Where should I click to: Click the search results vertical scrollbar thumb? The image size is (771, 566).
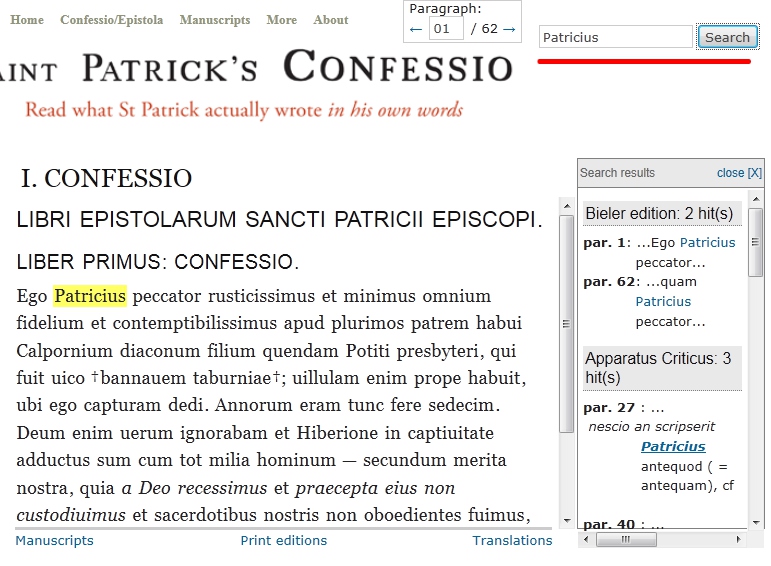(756, 242)
